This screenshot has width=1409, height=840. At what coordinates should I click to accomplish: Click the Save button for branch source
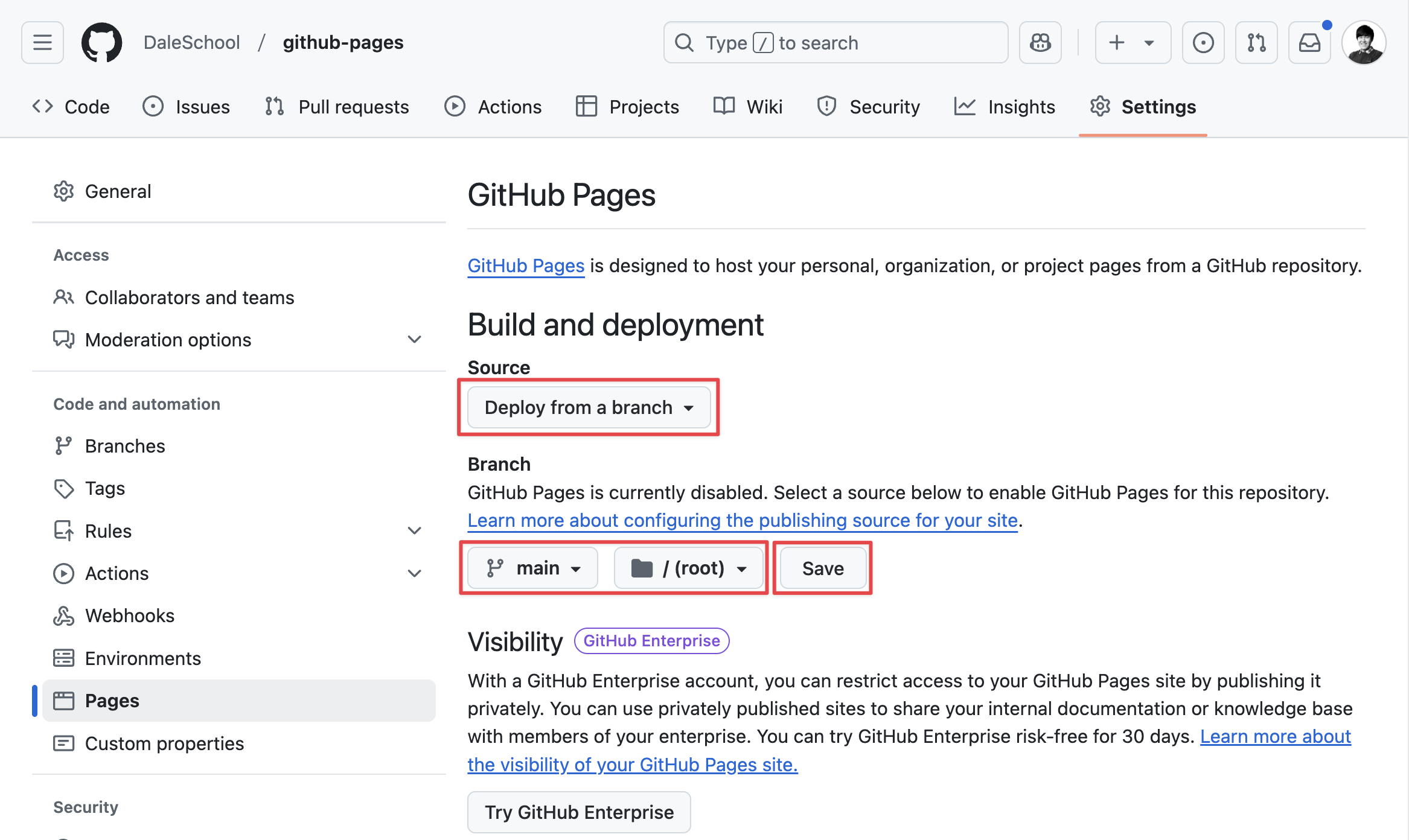point(822,568)
